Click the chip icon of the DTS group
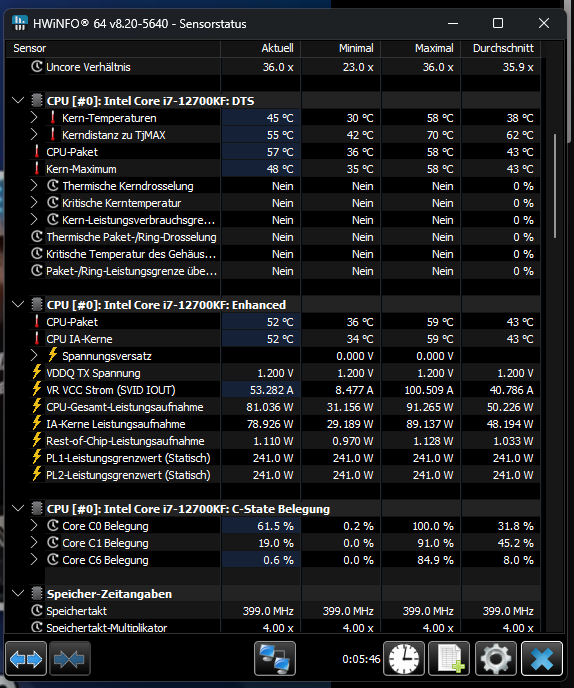Image resolution: width=574 pixels, height=688 pixels. (x=37, y=100)
